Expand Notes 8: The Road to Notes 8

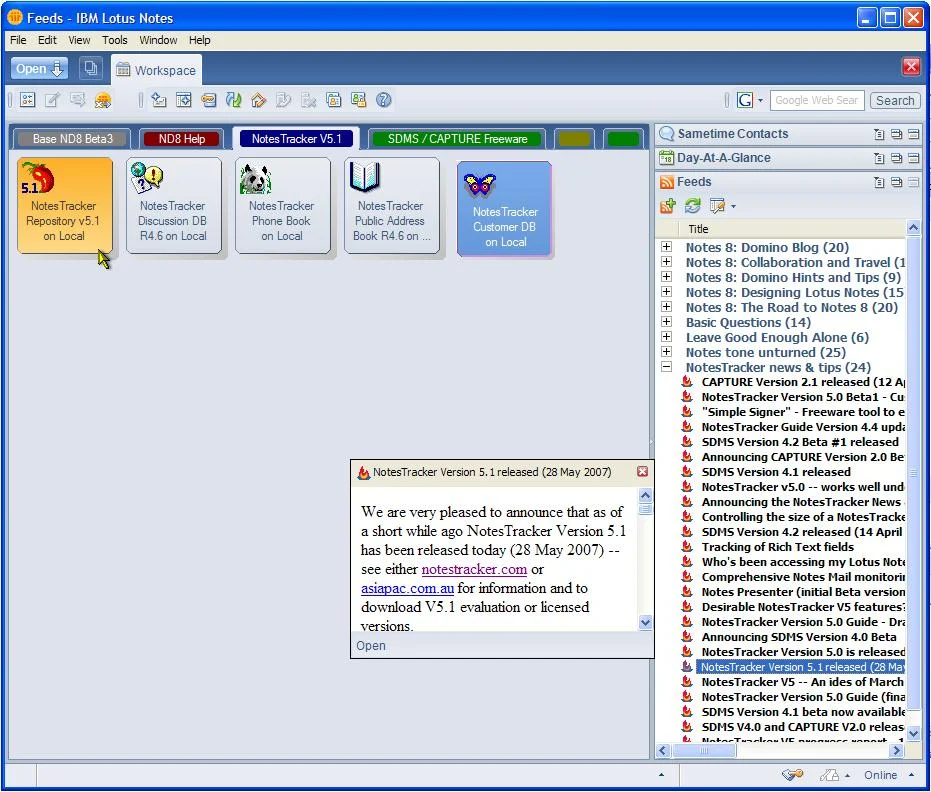click(x=667, y=307)
